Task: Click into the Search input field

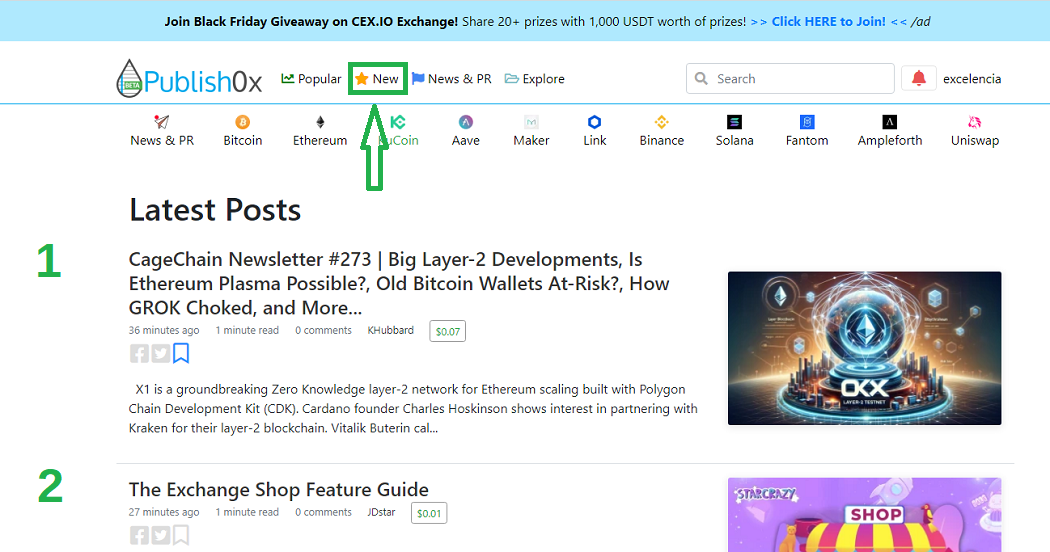Action: (x=790, y=79)
